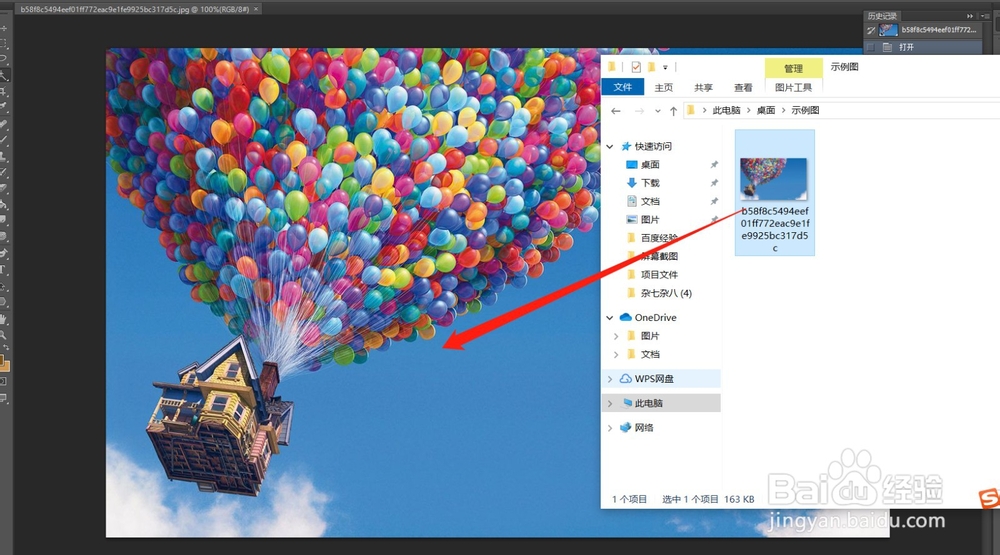Open 图片 under Quick Access

point(650,219)
